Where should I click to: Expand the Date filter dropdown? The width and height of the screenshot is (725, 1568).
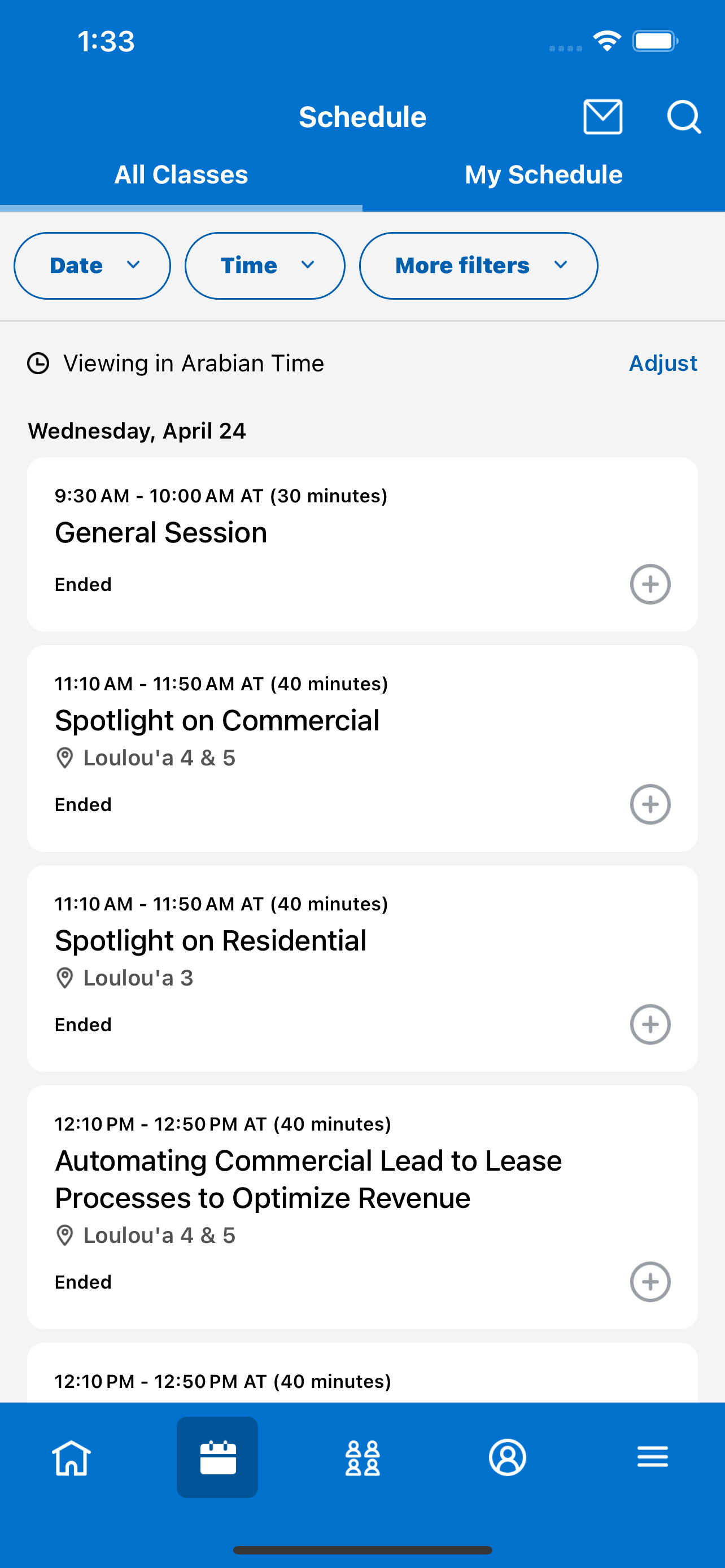pos(93,266)
